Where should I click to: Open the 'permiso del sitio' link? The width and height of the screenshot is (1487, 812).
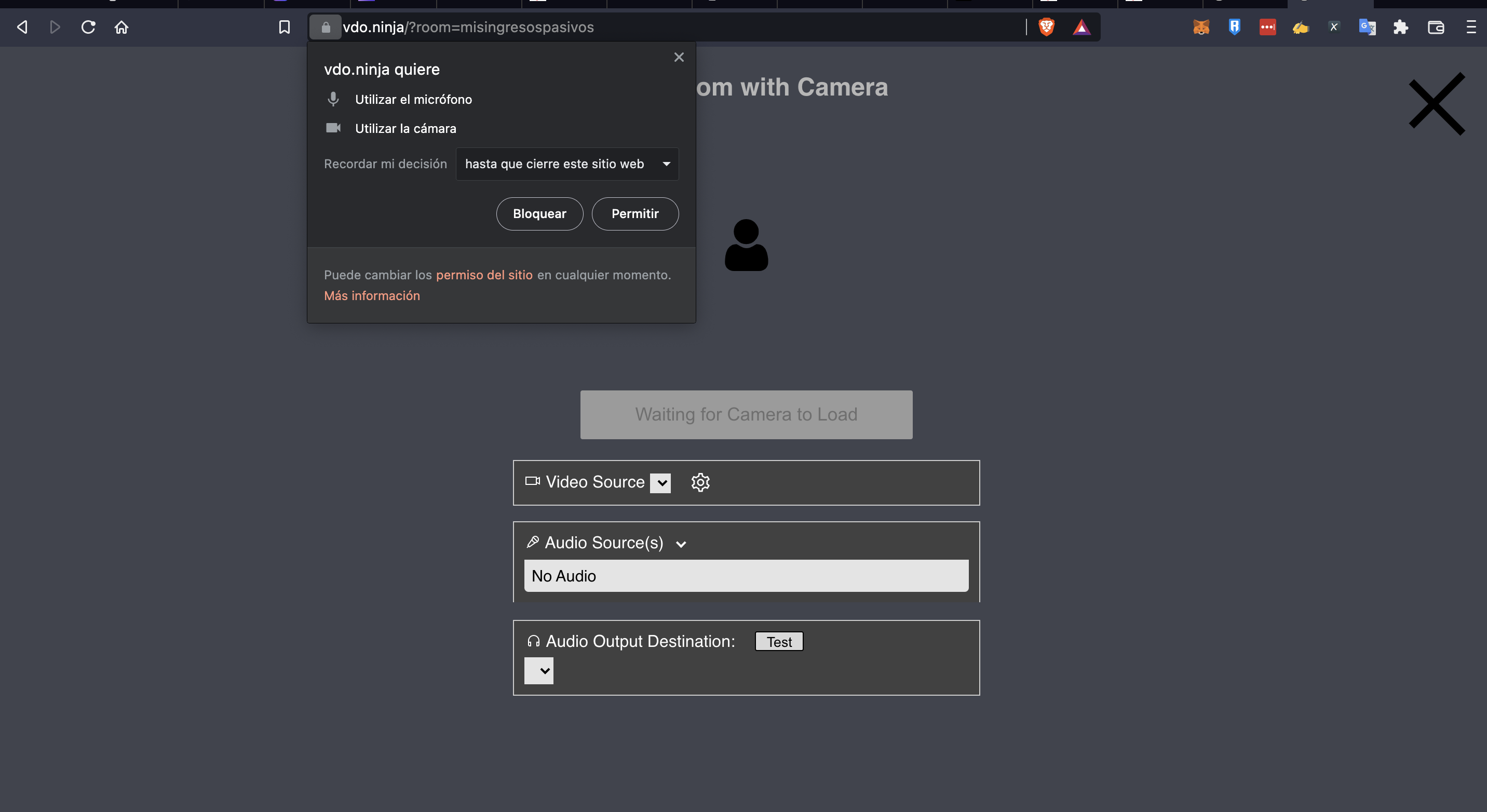tap(484, 275)
